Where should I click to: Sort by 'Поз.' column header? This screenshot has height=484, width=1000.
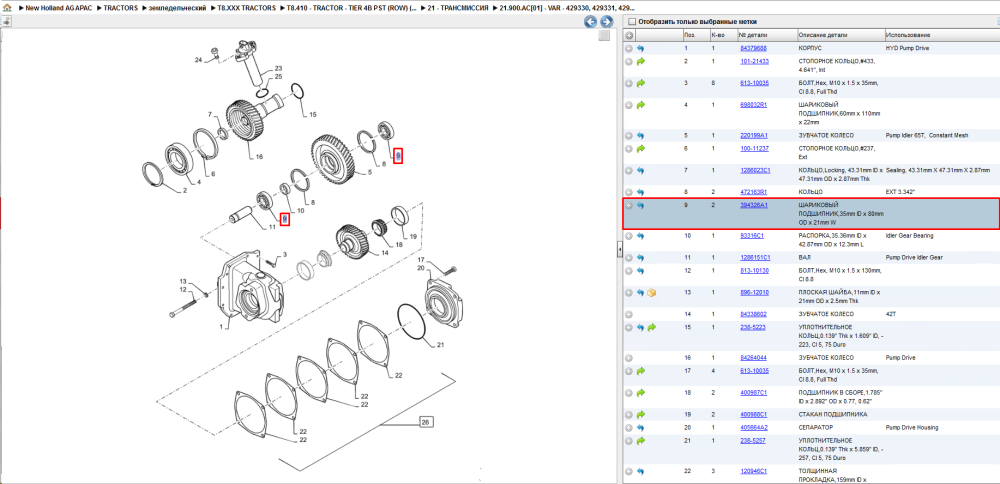(x=695, y=34)
